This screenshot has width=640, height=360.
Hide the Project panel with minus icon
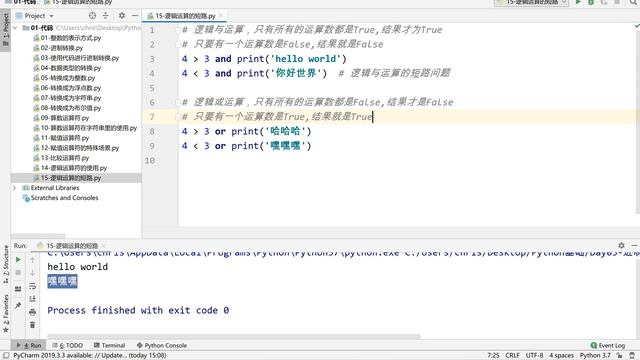coord(135,16)
